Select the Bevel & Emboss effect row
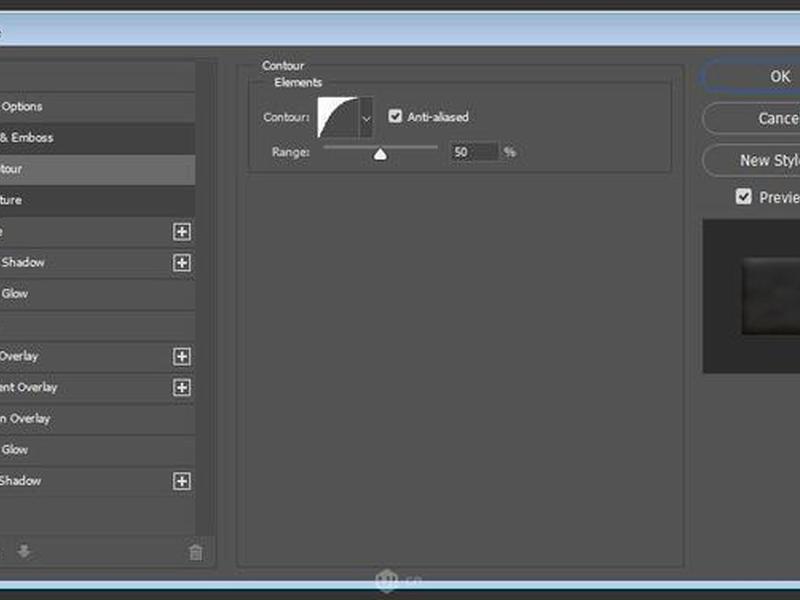The height and width of the screenshot is (600, 800). (x=97, y=138)
